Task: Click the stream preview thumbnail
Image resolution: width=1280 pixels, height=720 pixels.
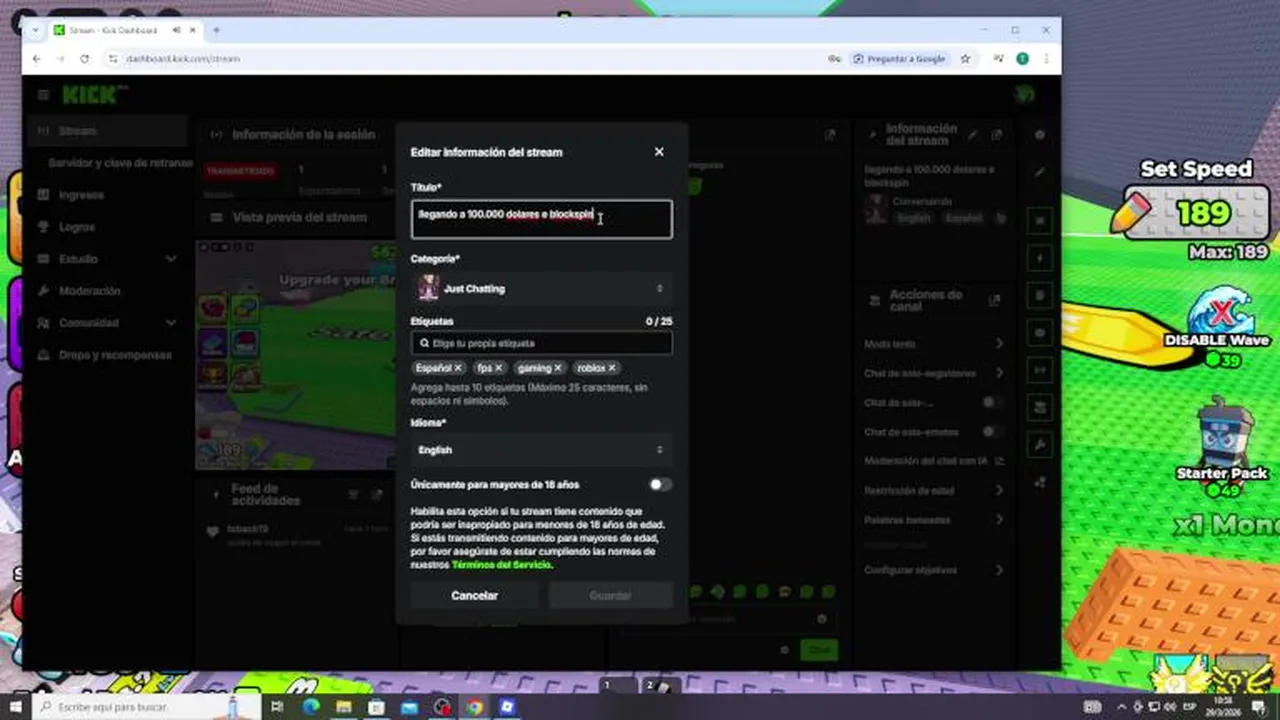Action: coord(296,354)
